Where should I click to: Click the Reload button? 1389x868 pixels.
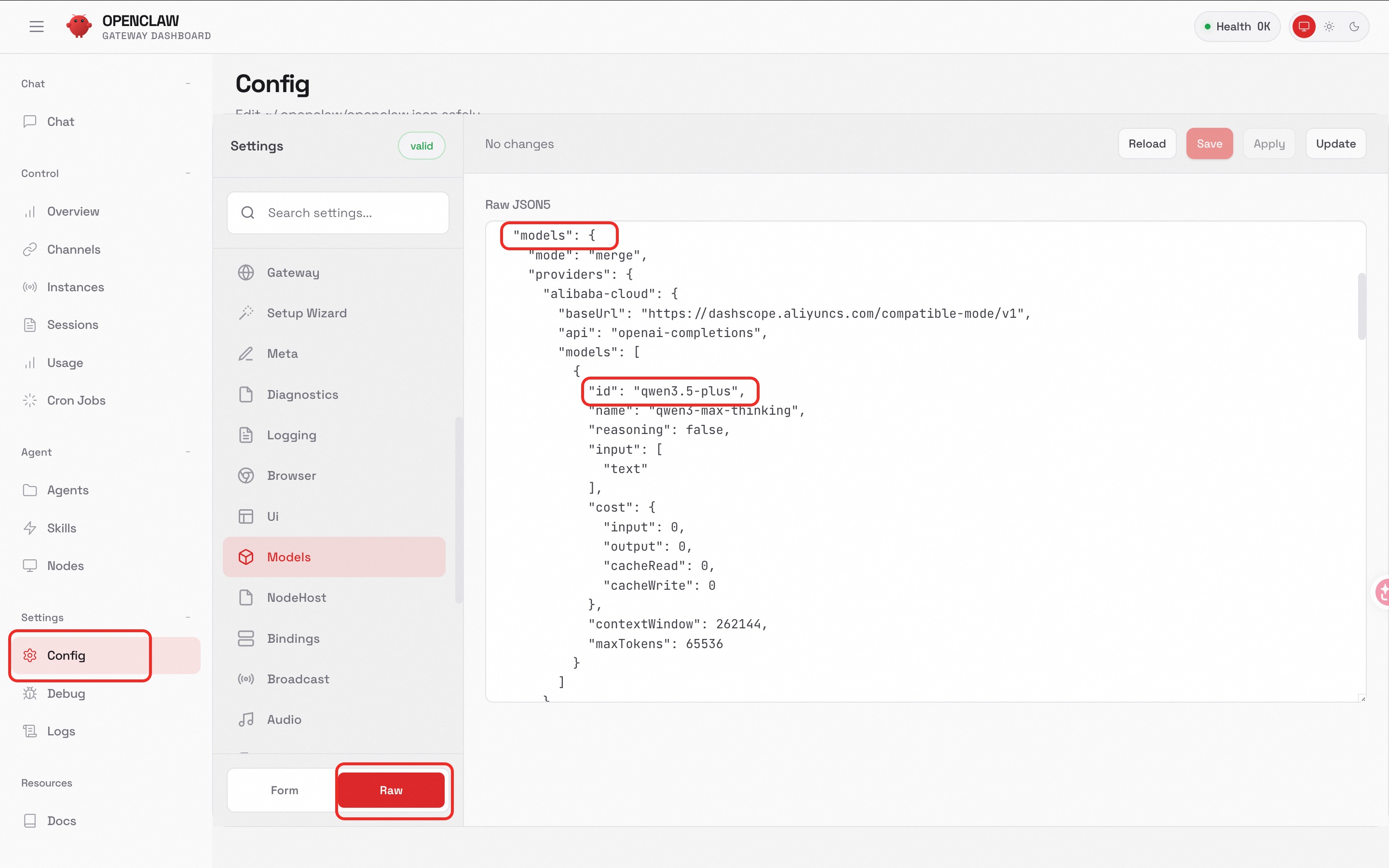1146,144
